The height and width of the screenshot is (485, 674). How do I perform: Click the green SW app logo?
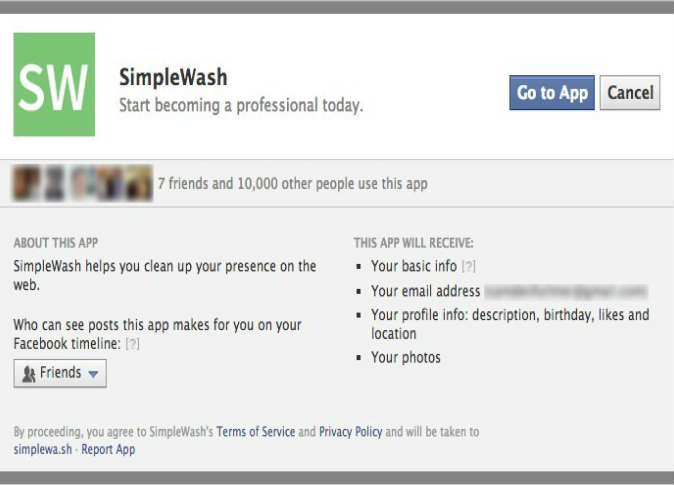click(54, 84)
